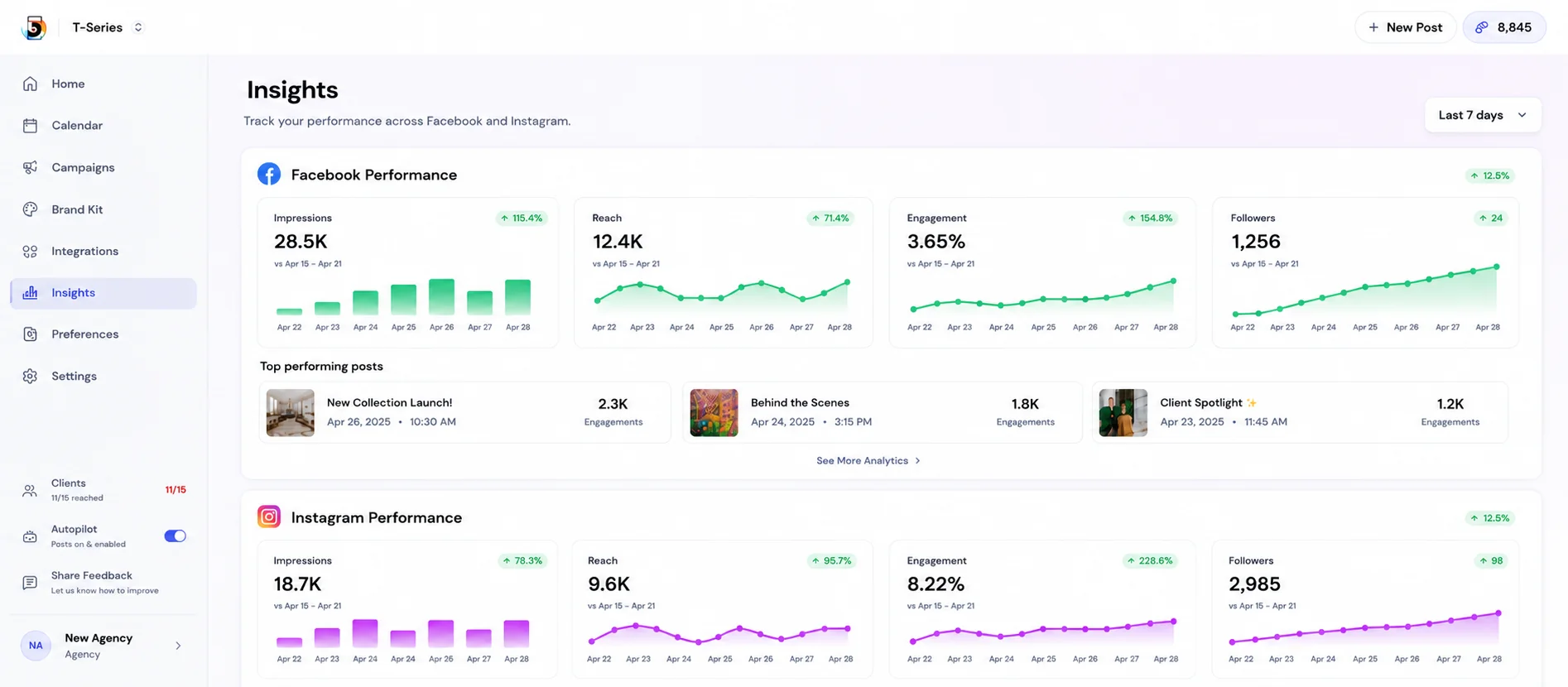Click the Brand Kit palette icon
Image resolution: width=1568 pixels, height=687 pixels.
(31, 209)
